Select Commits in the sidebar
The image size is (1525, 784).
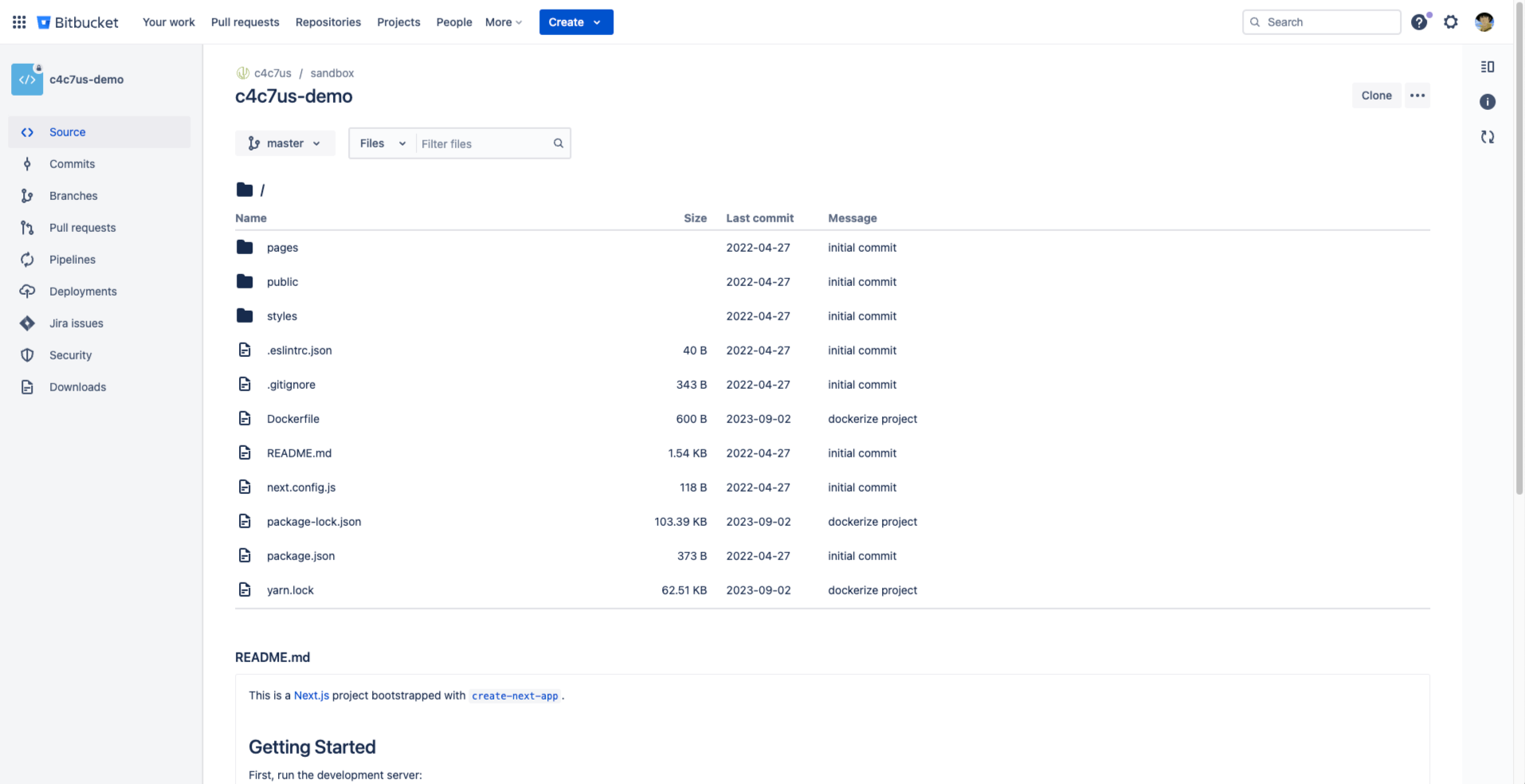tap(100, 164)
